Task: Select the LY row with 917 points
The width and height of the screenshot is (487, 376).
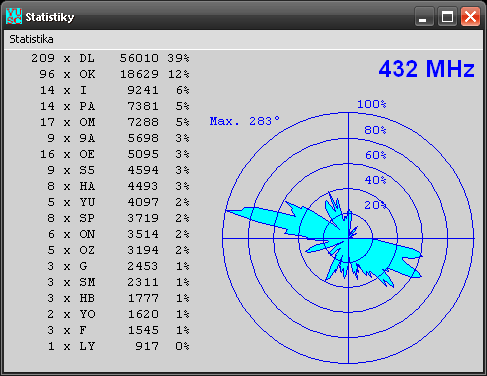Action: click(x=118, y=346)
